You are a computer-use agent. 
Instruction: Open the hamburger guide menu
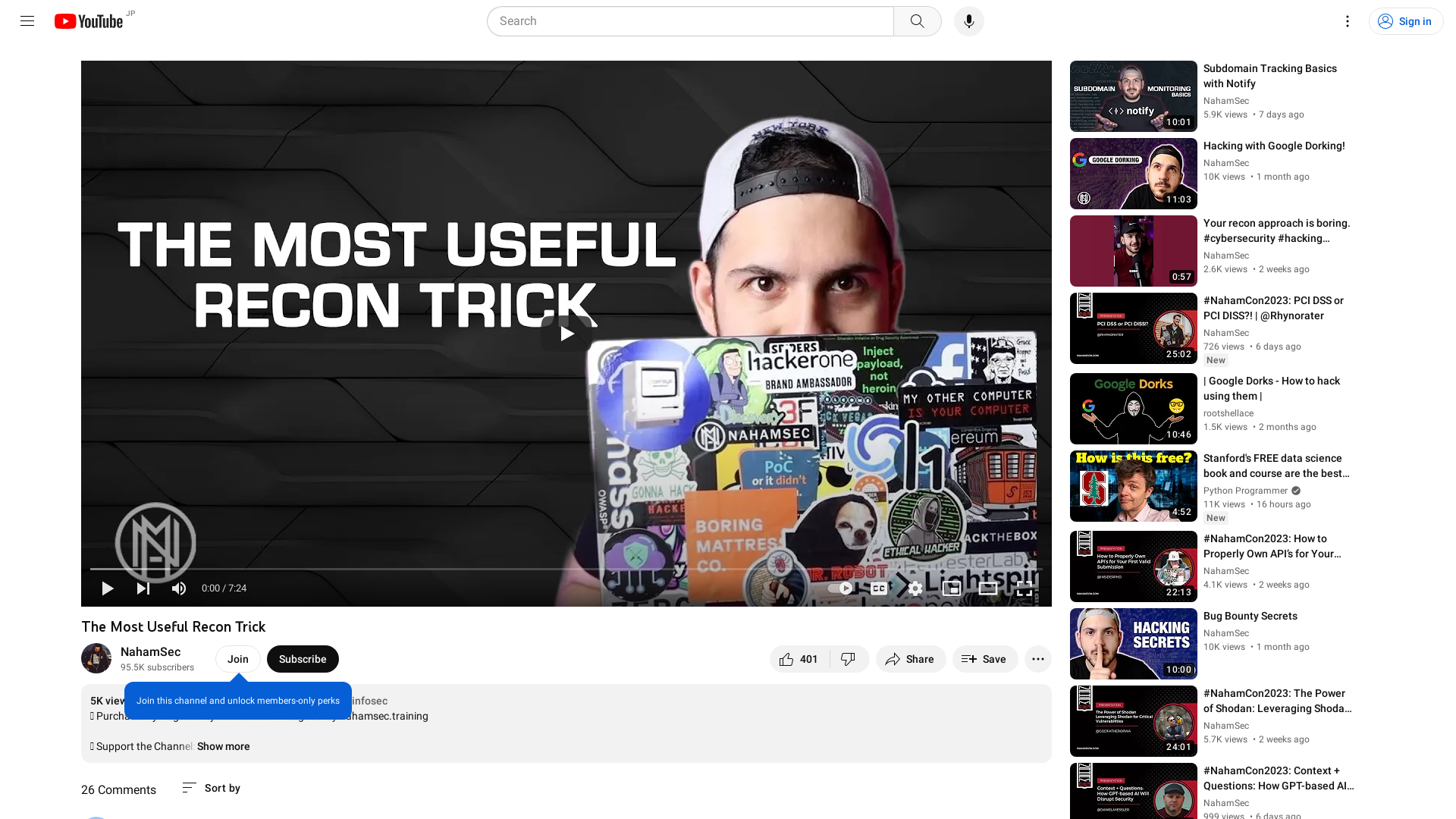pyautogui.click(x=27, y=21)
